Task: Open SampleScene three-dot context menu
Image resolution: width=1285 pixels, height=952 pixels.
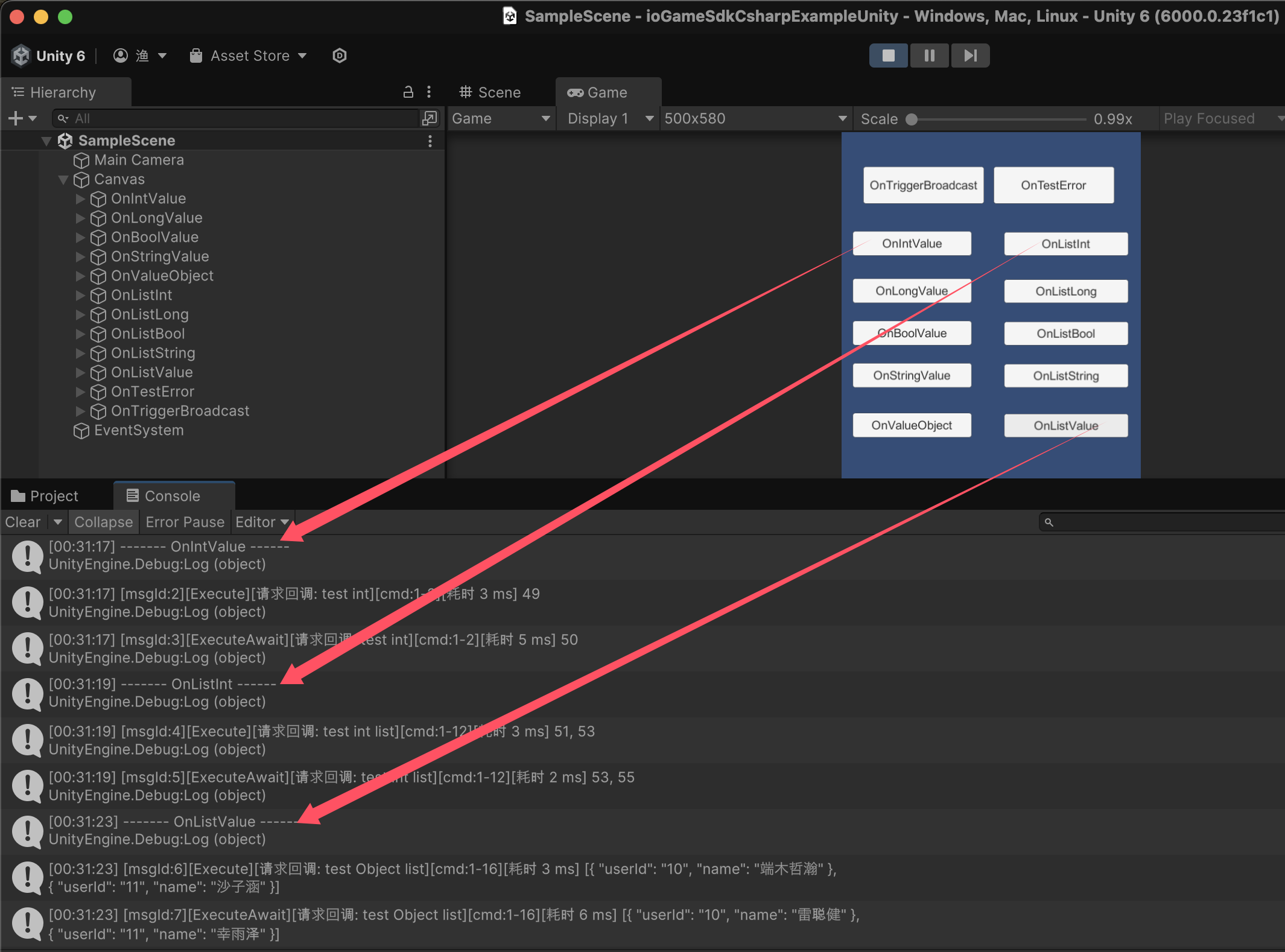Action: click(430, 141)
